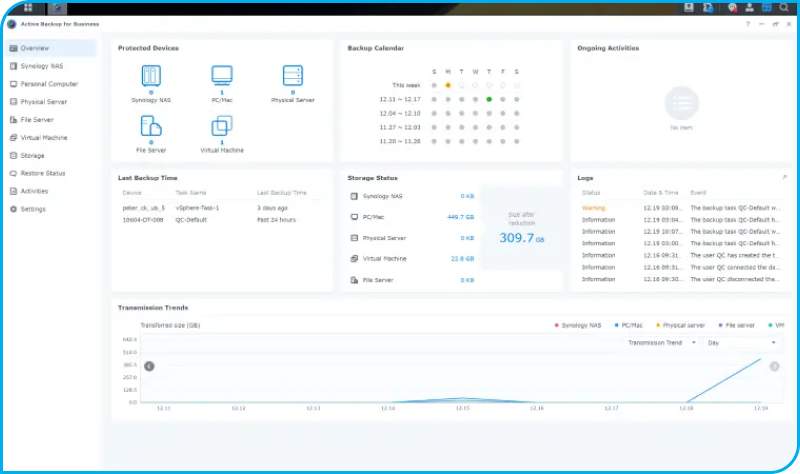800x474 pixels.
Task: Open Physical Server sidebar section
Action: pyautogui.click(x=51, y=102)
